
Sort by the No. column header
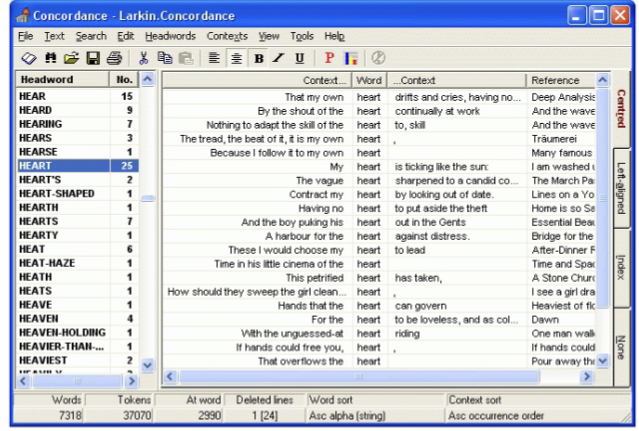click(124, 79)
